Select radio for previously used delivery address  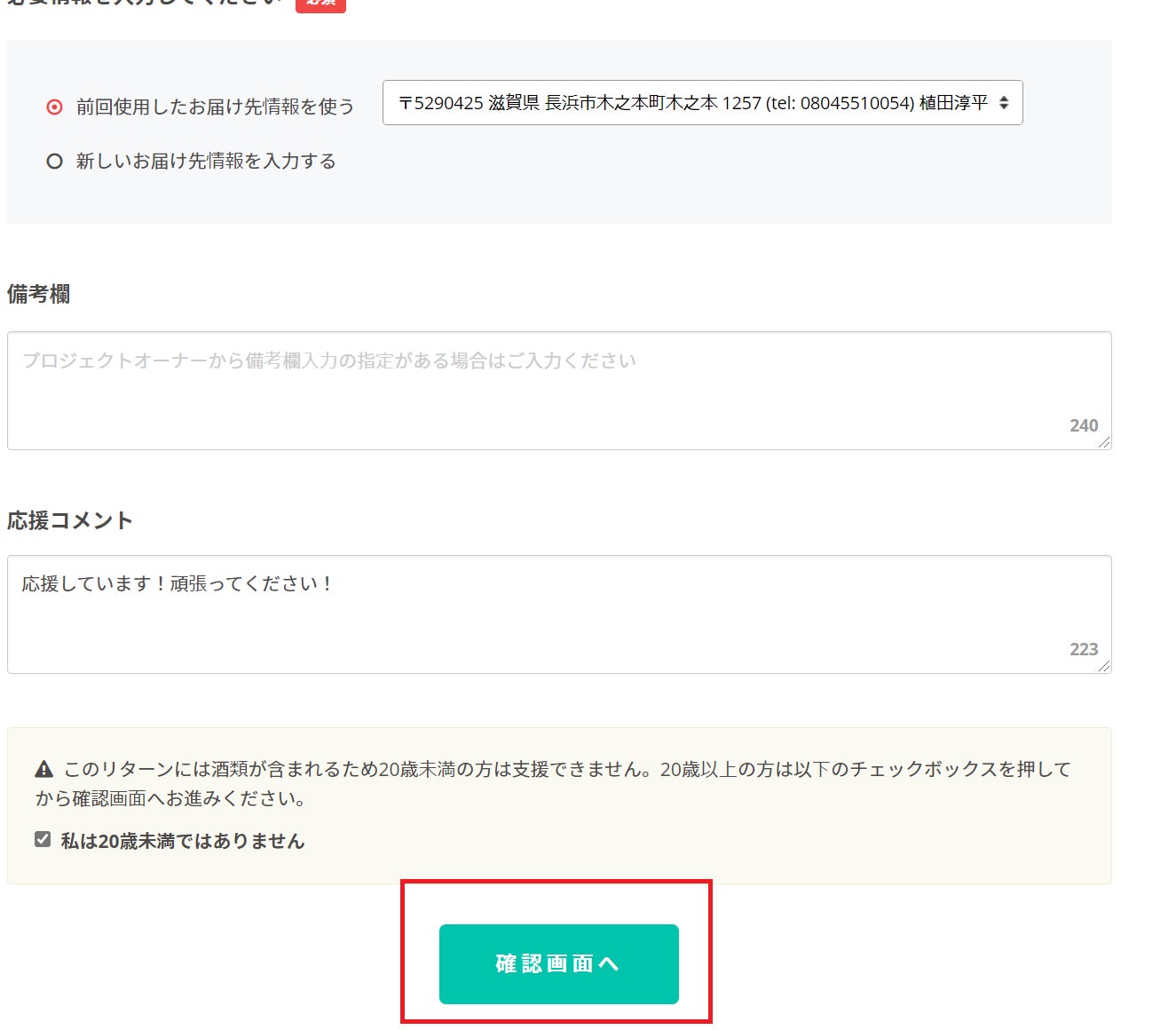pos(54,107)
